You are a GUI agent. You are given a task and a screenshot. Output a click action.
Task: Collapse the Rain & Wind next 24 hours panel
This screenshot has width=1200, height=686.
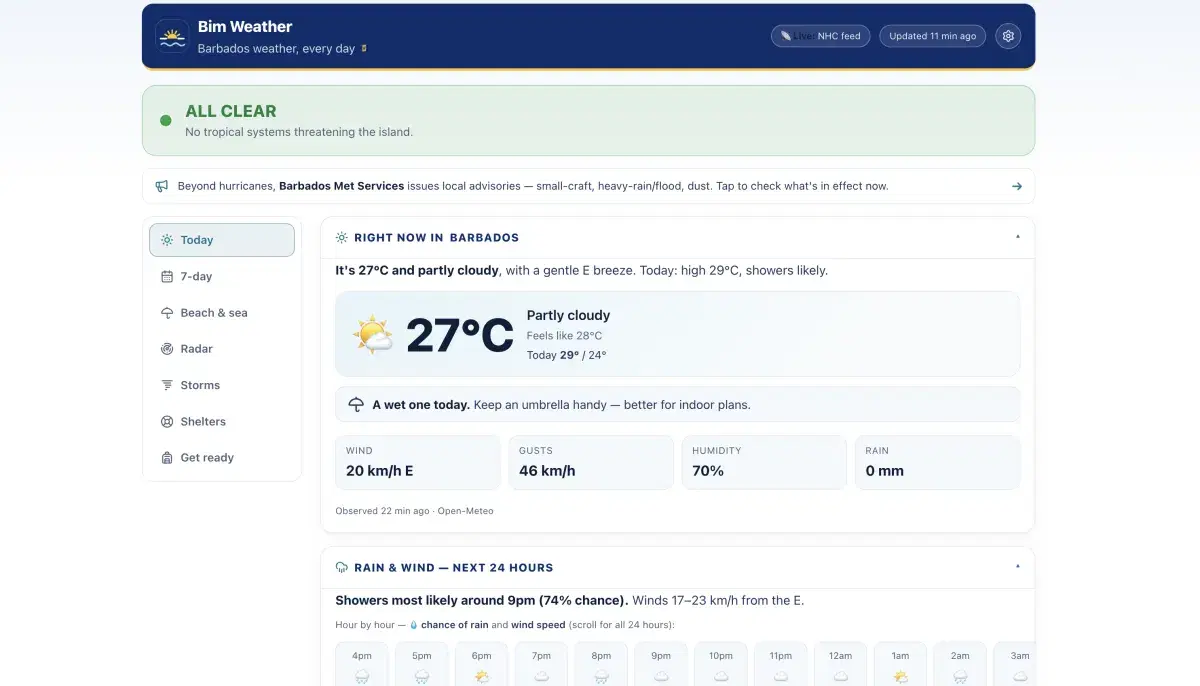(1018, 567)
